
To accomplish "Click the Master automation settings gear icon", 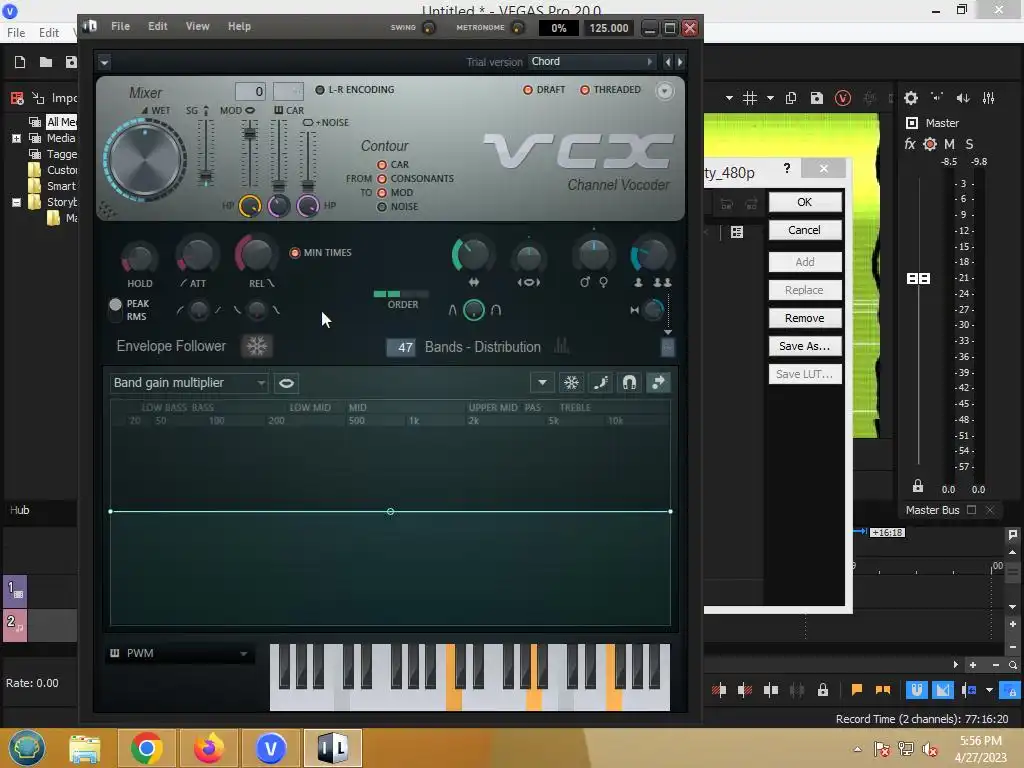I will pyautogui.click(x=930, y=144).
